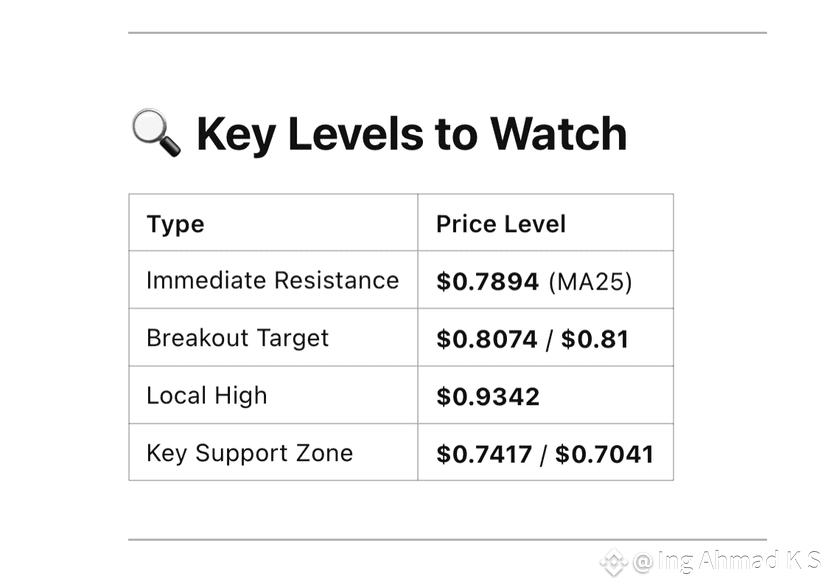829x588 pixels.
Task: Open the @Ing Ahmad K S watermark handle
Action: pos(725,561)
